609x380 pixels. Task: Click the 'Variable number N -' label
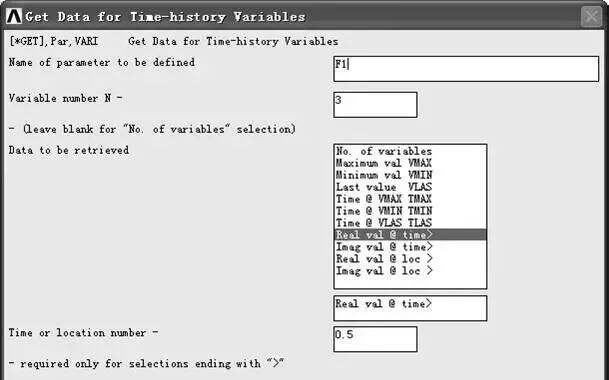[x=65, y=98]
